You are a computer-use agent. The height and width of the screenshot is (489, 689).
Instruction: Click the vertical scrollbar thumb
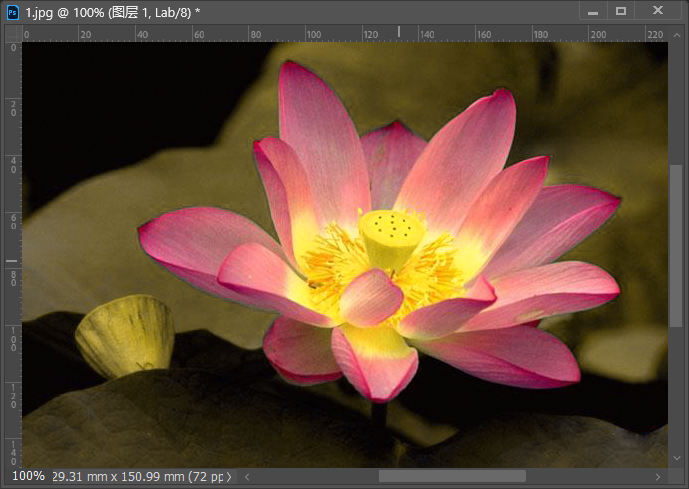coord(677,245)
